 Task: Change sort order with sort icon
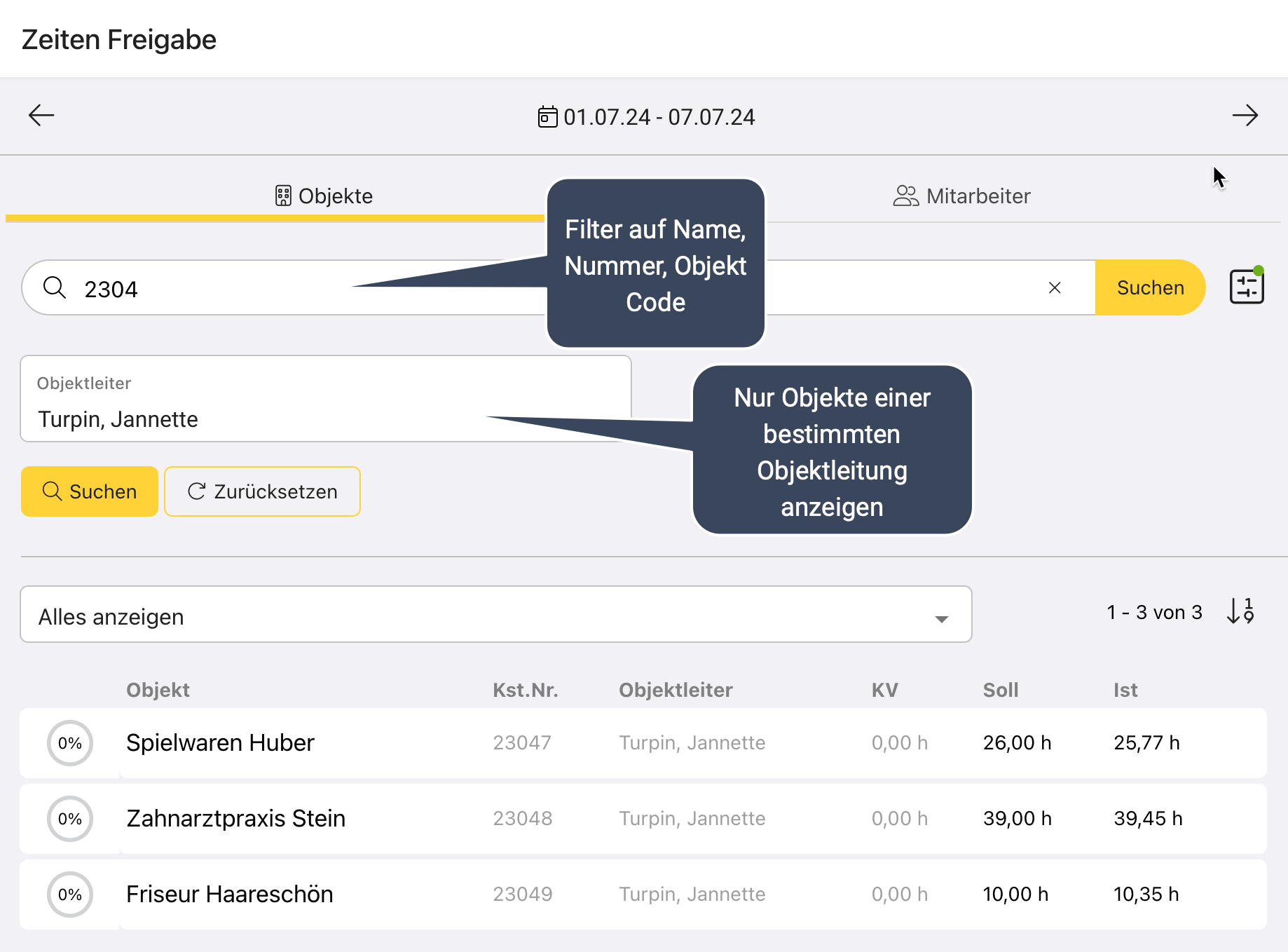(x=1240, y=611)
